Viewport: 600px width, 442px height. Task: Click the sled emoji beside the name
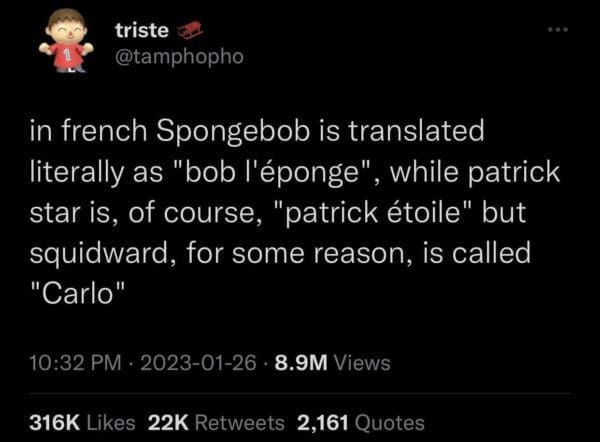[190, 32]
